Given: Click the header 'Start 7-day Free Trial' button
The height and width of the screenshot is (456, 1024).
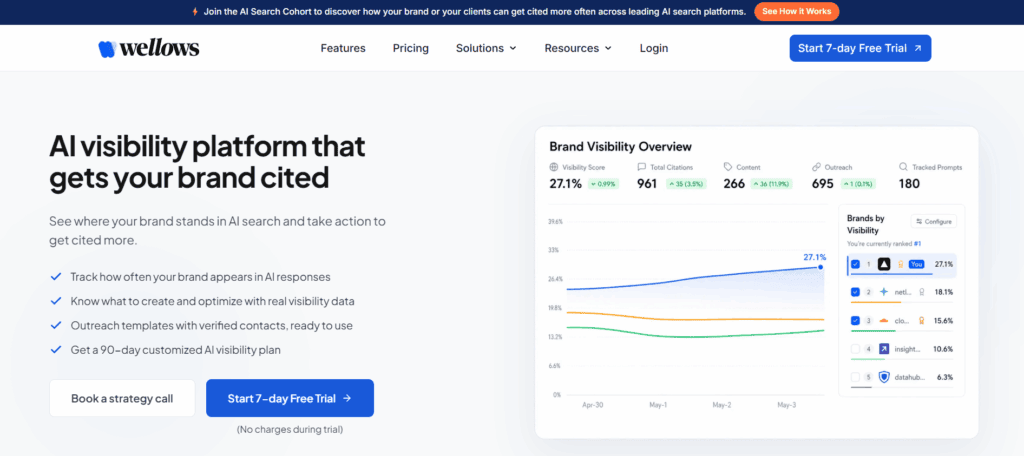Looking at the screenshot, I should [x=860, y=48].
